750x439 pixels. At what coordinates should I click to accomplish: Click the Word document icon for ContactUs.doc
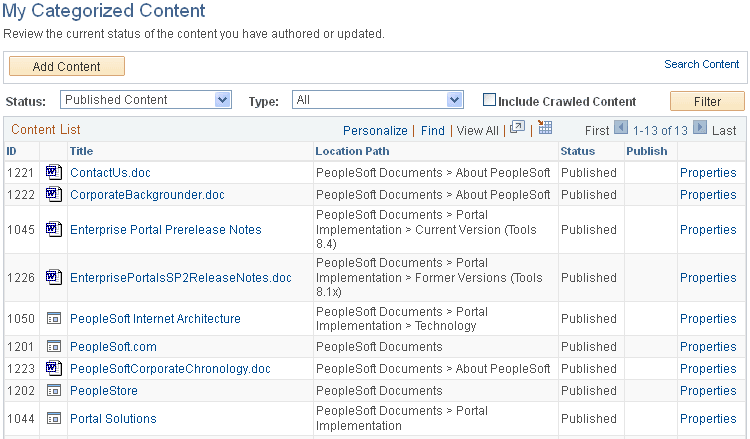point(54,172)
